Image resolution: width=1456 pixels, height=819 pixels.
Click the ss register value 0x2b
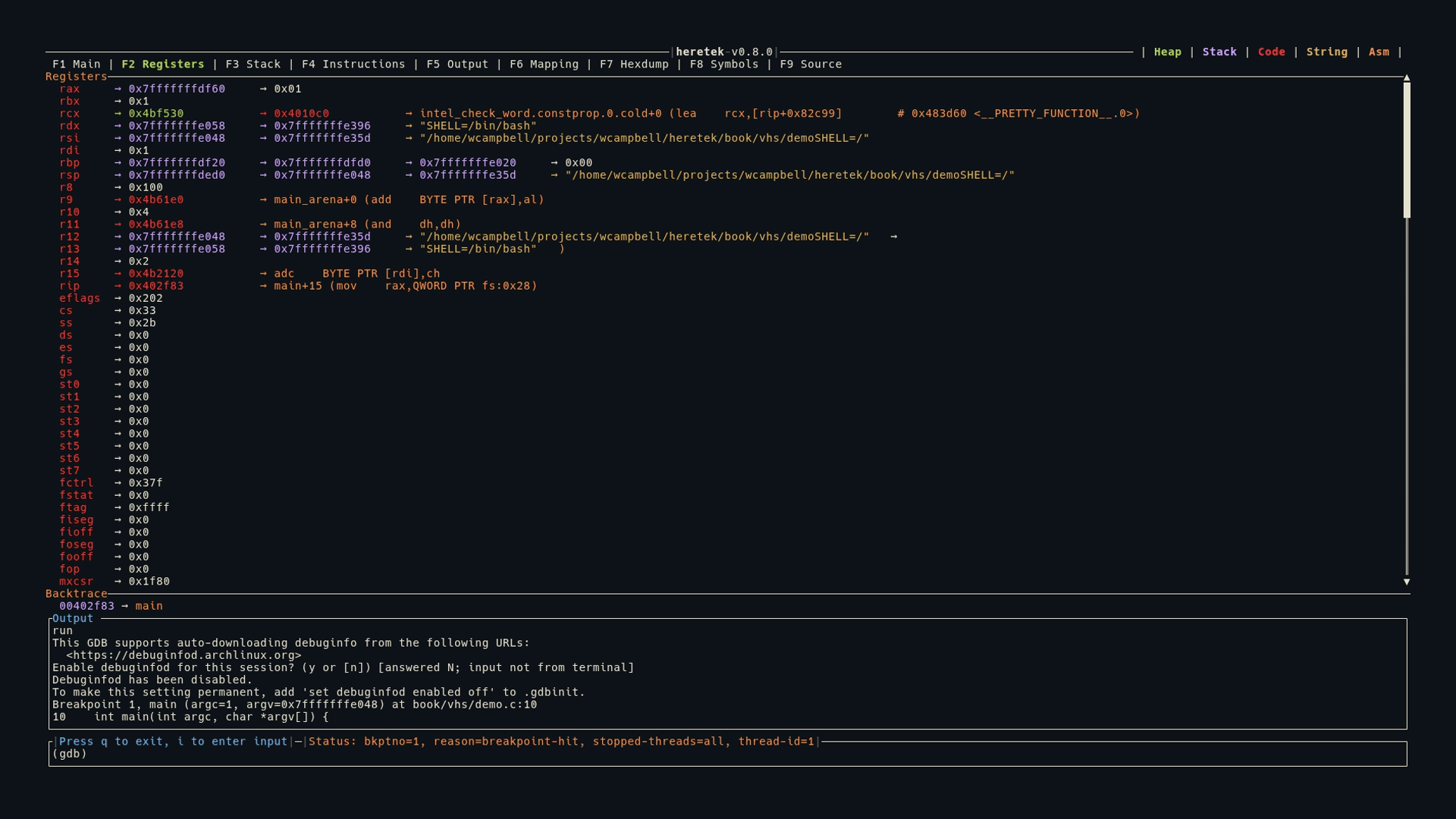(142, 323)
